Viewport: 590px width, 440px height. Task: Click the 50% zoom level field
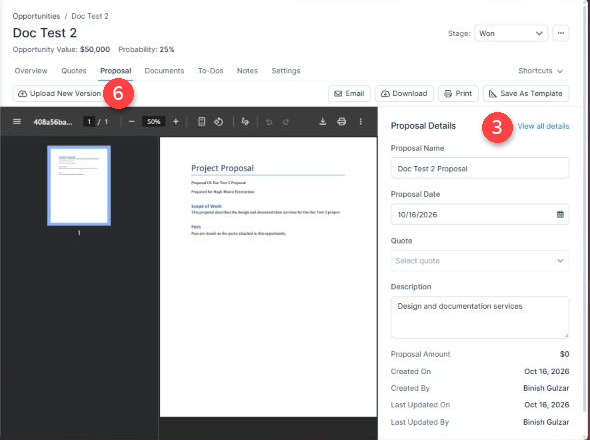point(154,122)
